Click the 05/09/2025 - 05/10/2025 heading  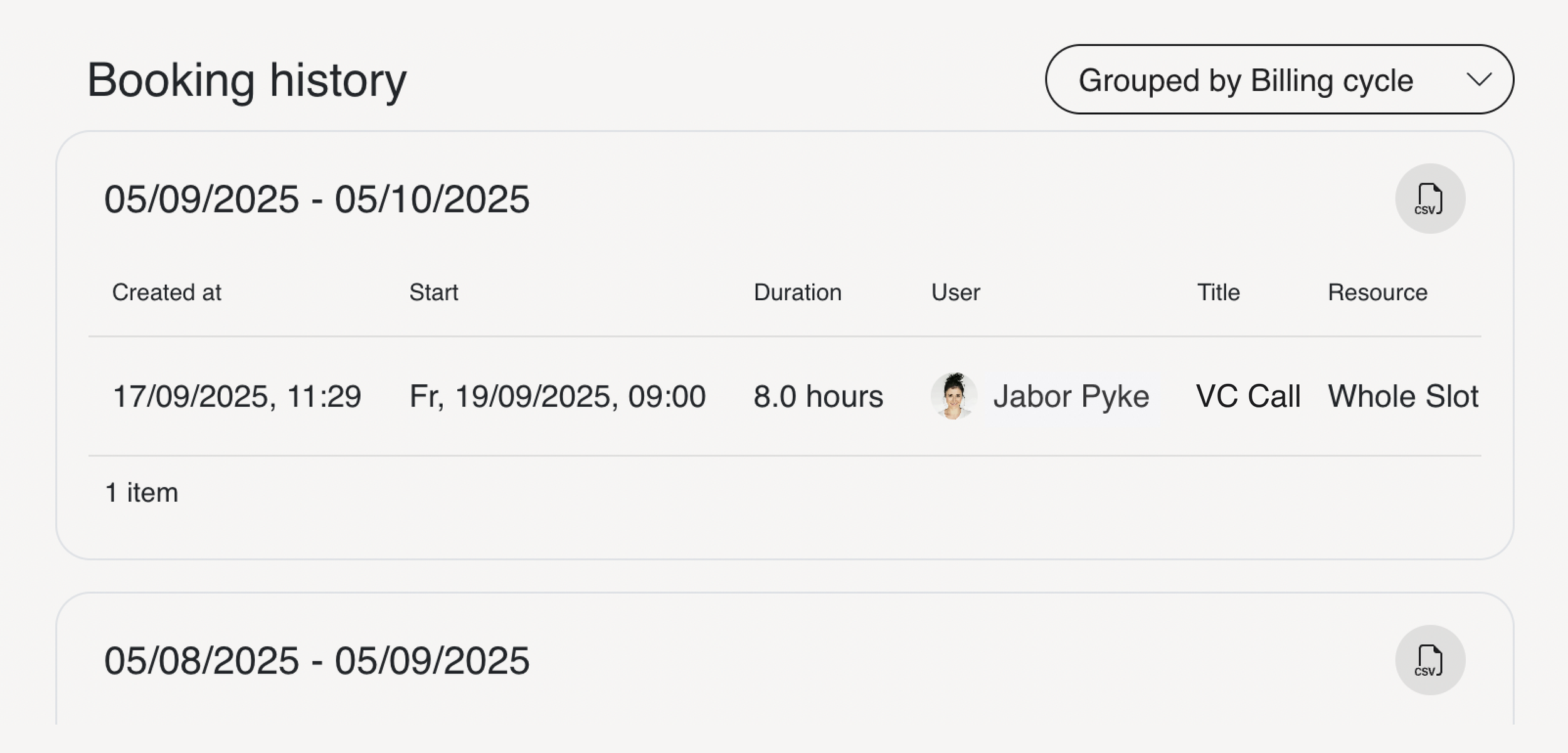click(x=317, y=199)
